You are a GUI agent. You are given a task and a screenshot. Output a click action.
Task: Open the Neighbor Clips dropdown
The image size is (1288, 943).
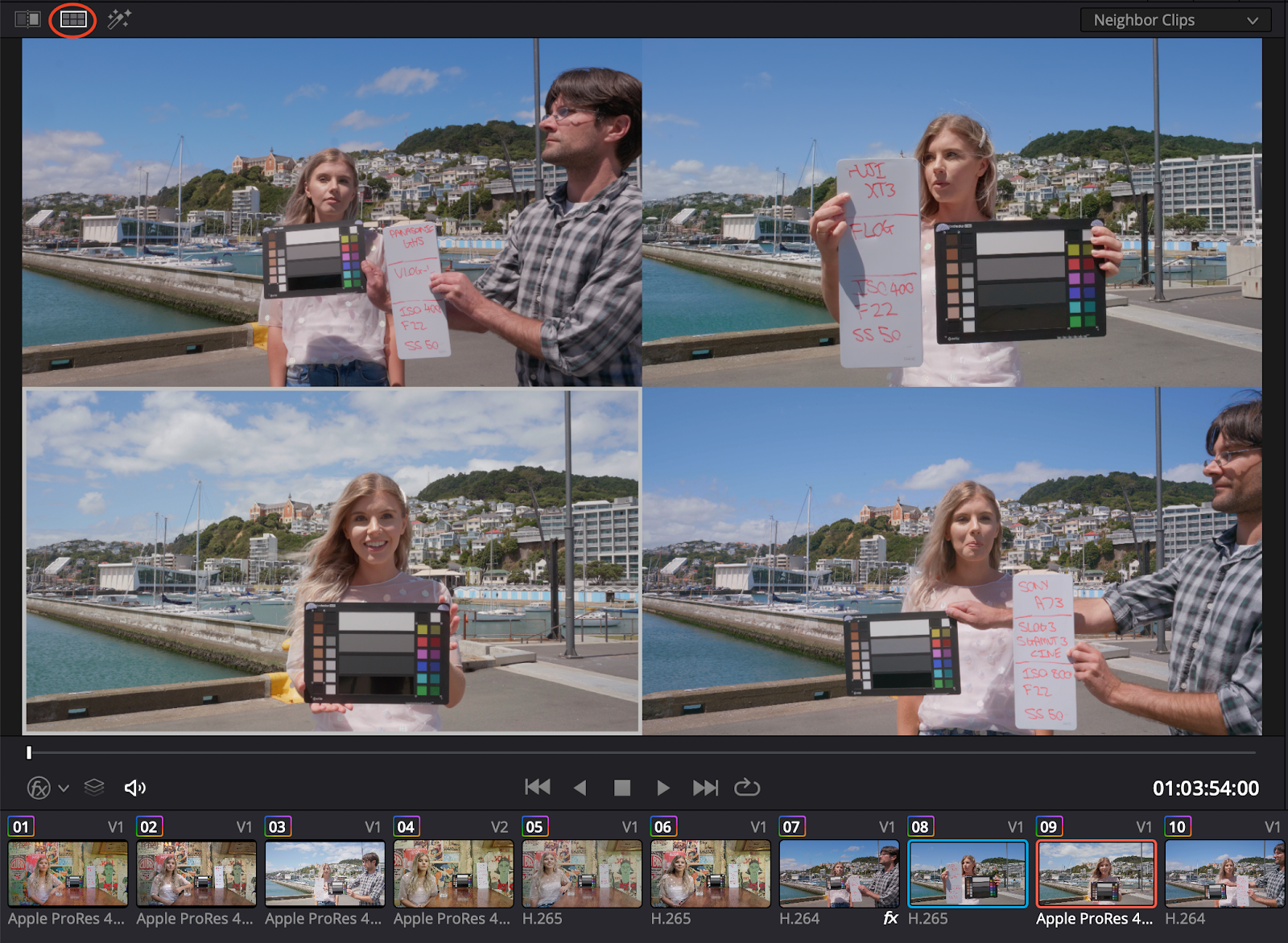1174,20
